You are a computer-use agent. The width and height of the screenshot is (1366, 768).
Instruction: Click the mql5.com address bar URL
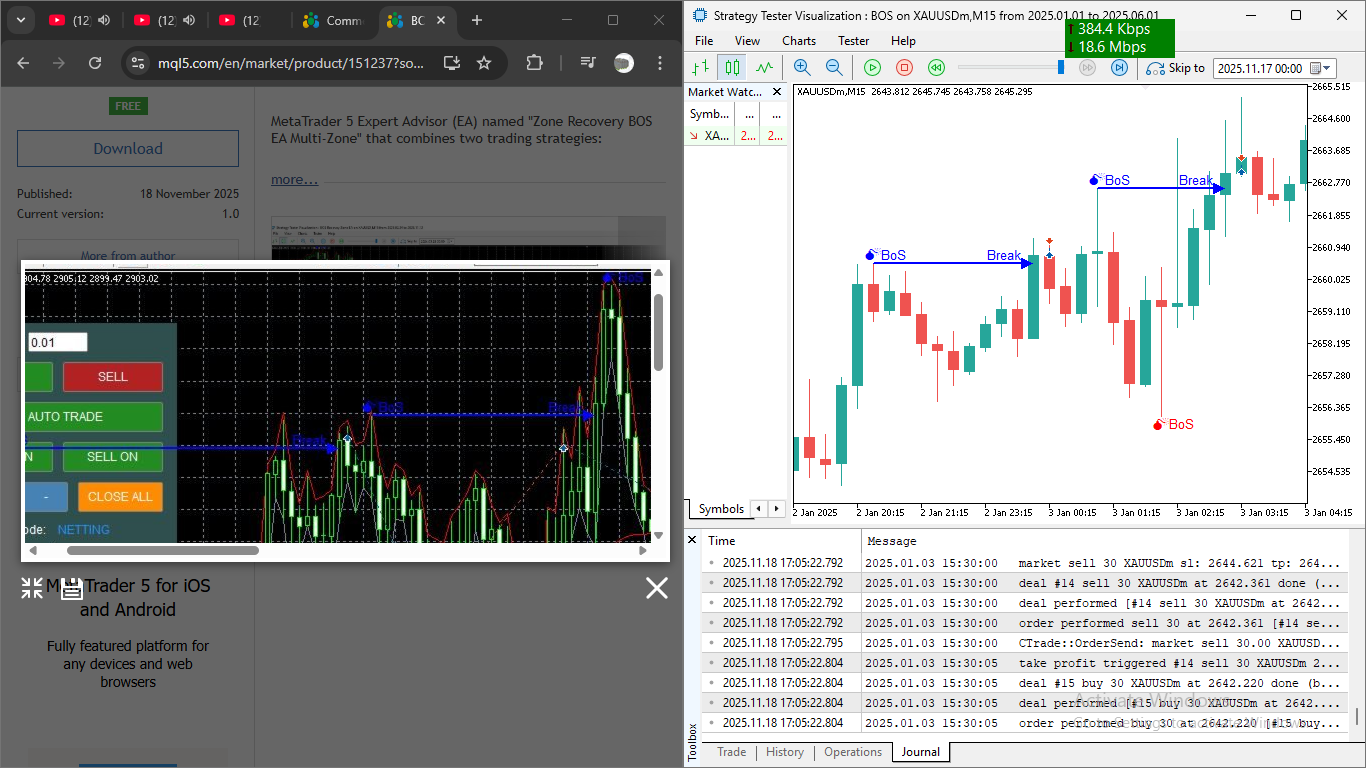291,63
